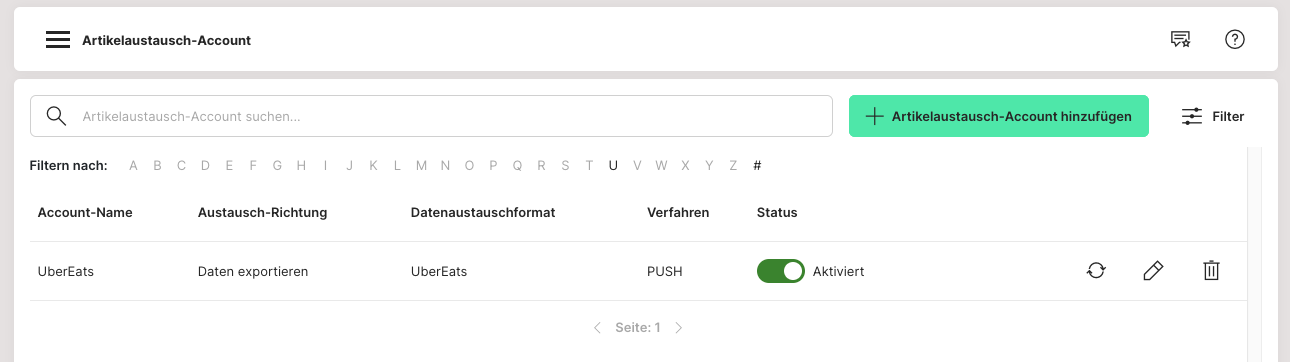Select the UberEats account name cell
The image size is (1290, 362).
[x=66, y=271]
